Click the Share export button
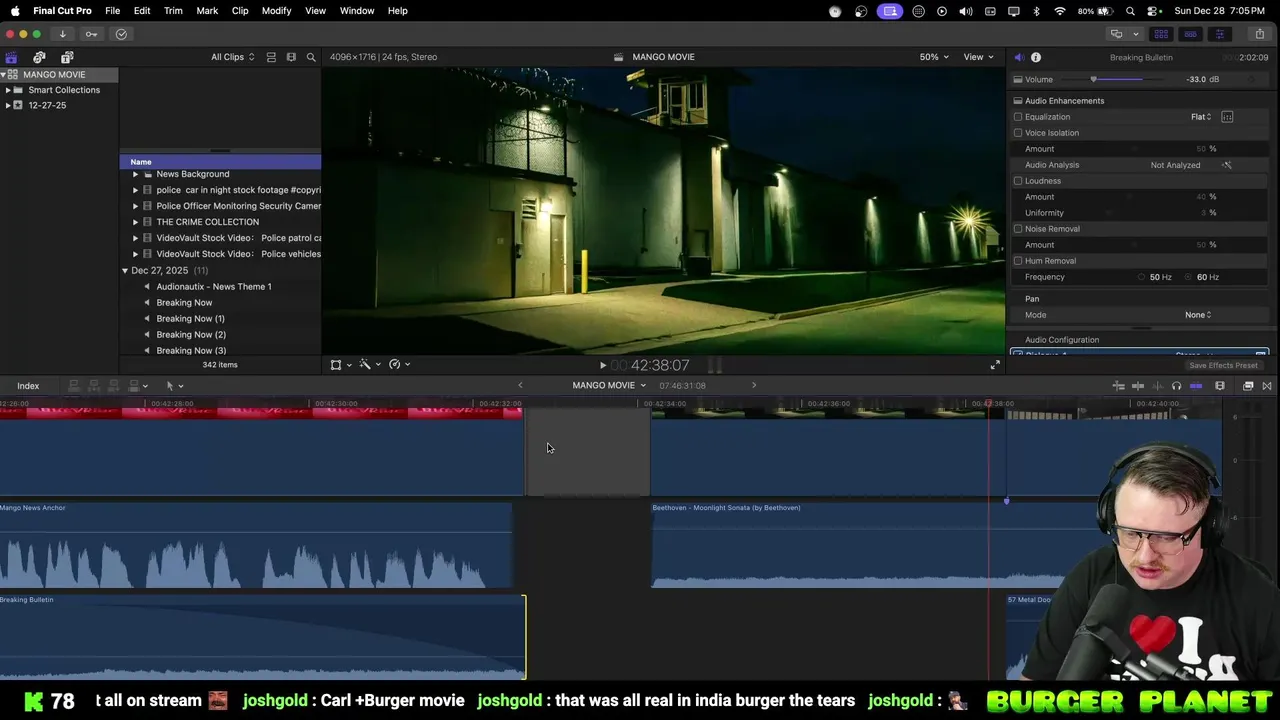The height and width of the screenshot is (720, 1280). [x=1259, y=34]
